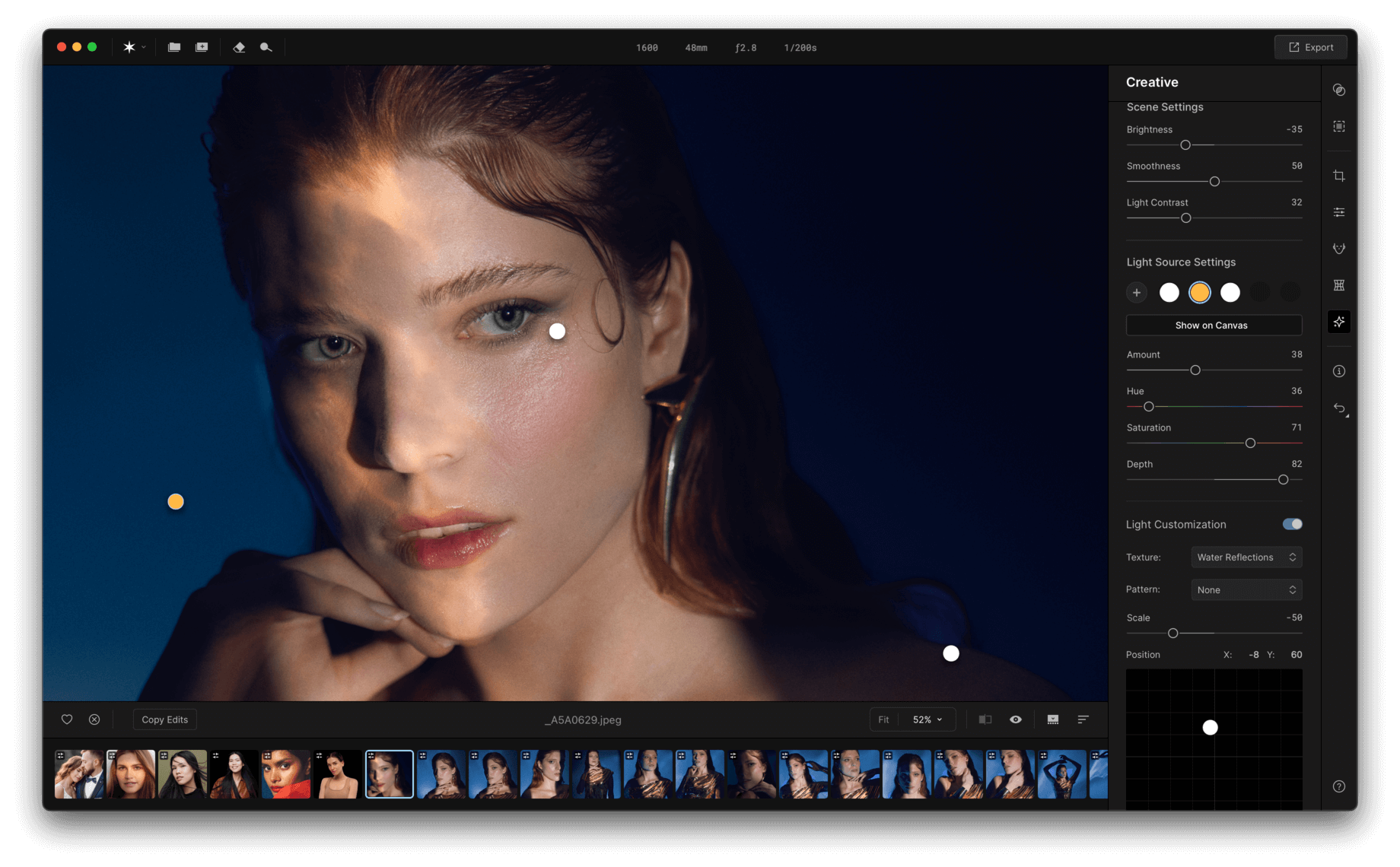
Task: Click the import photo icon
Action: [x=202, y=47]
